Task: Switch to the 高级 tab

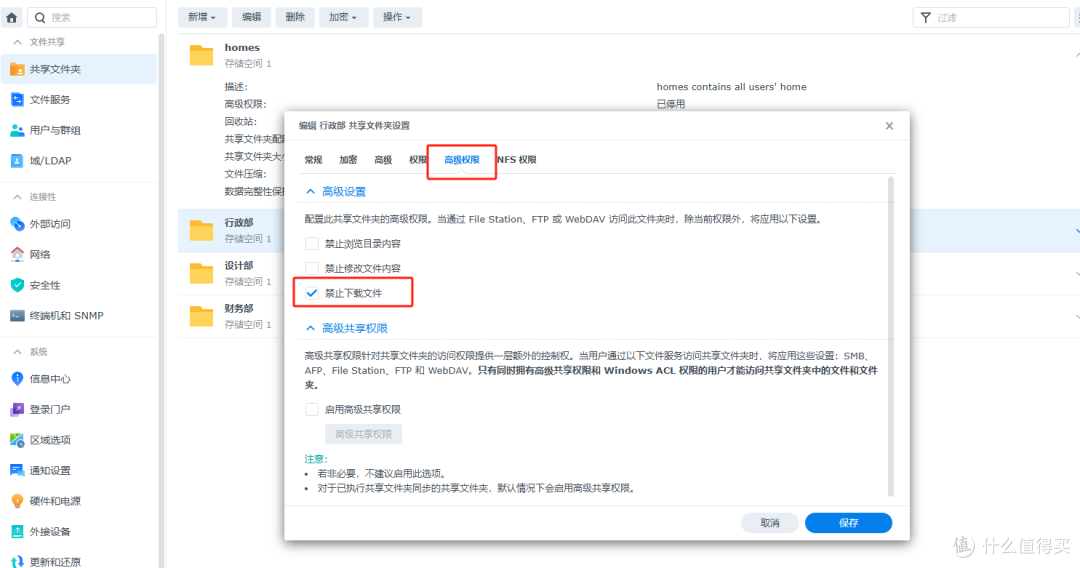Action: pos(383,160)
